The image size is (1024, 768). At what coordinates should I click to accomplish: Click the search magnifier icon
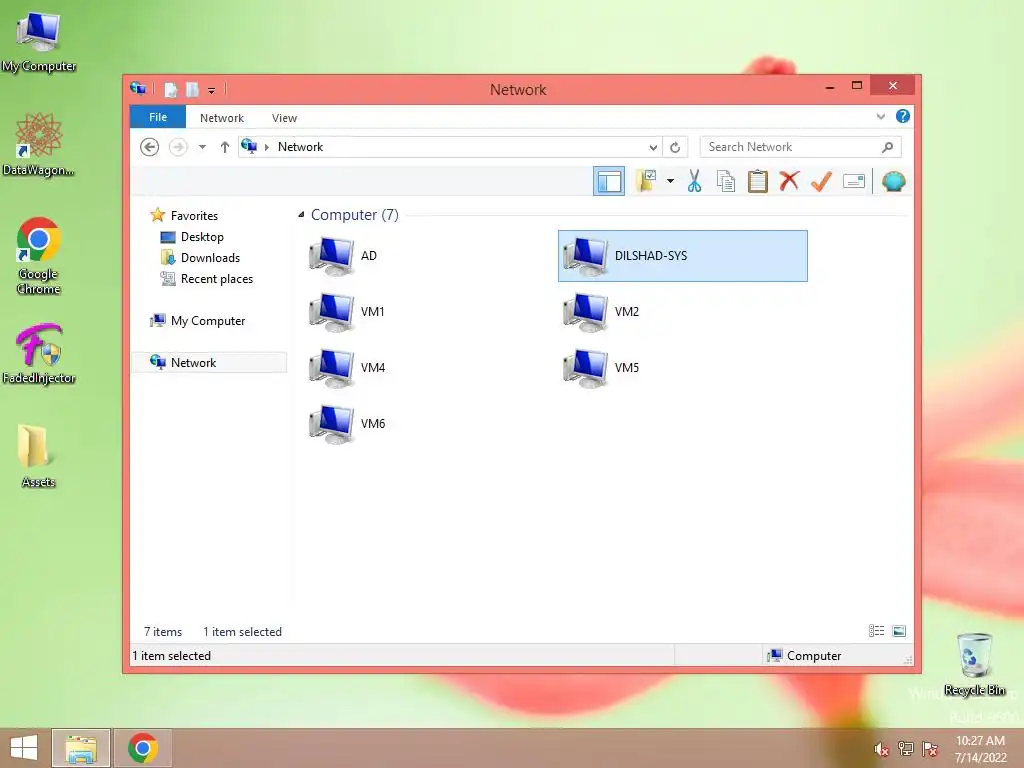tap(888, 147)
